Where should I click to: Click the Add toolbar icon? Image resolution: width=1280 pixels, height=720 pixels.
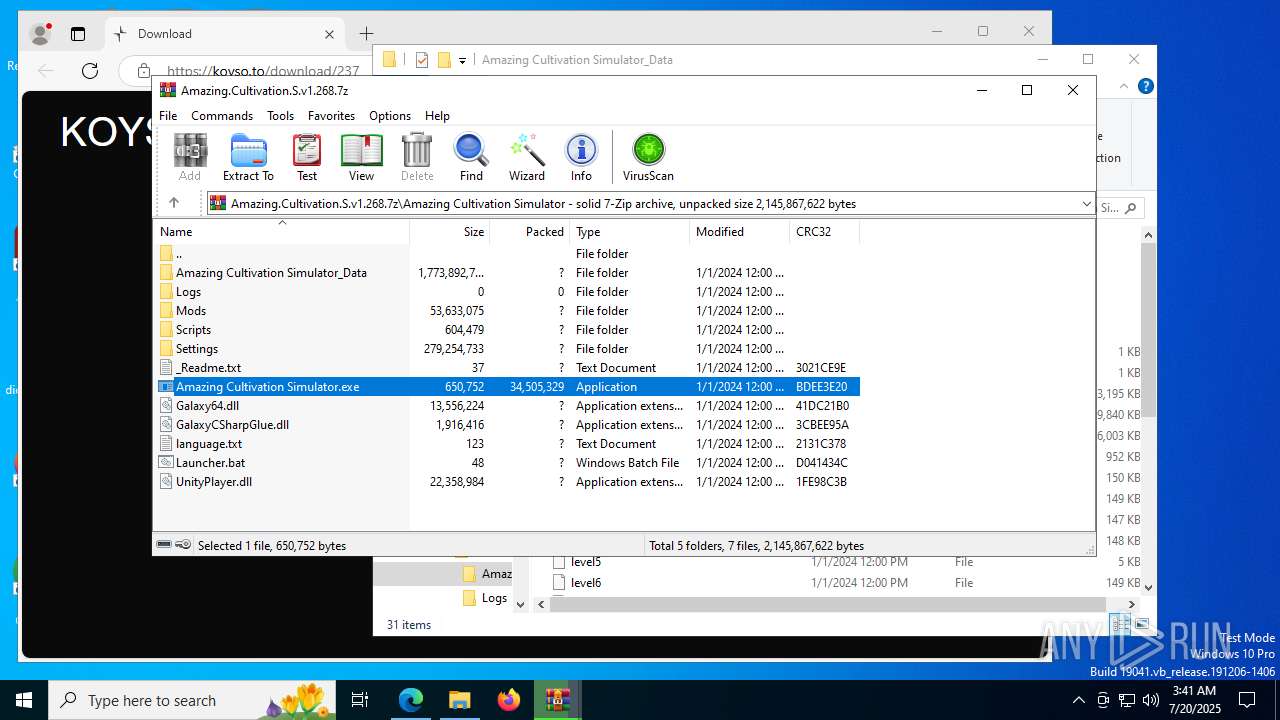coord(190,158)
